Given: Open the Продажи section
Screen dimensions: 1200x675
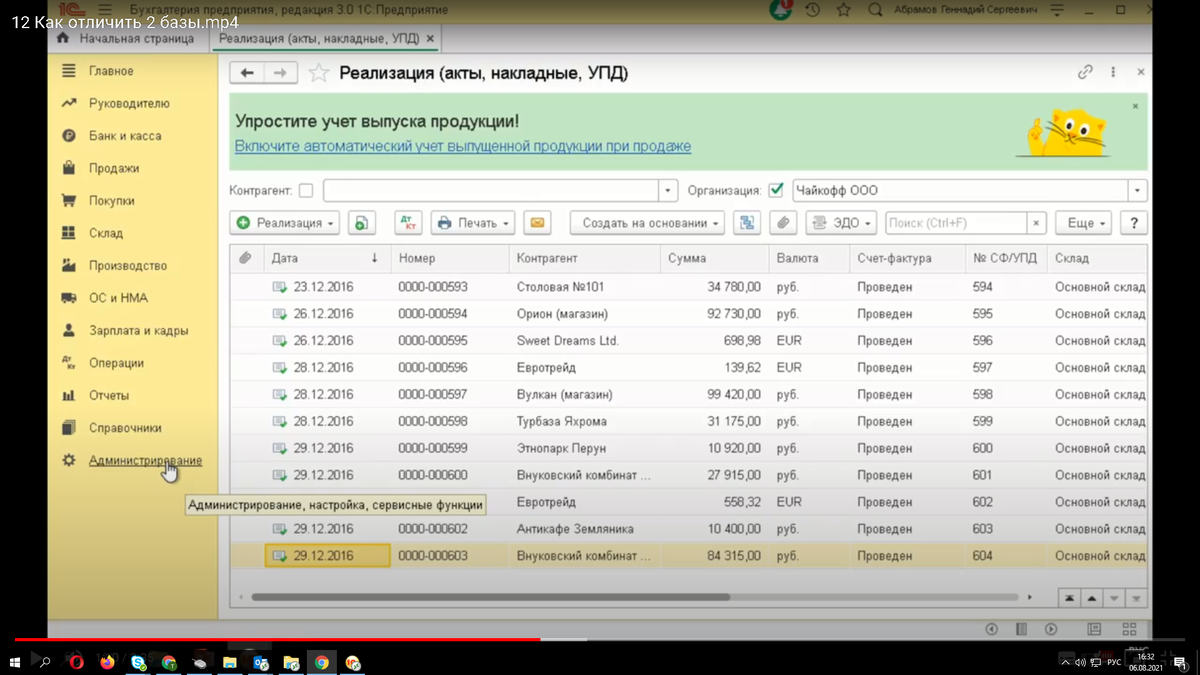Looking at the screenshot, I should click(113, 168).
